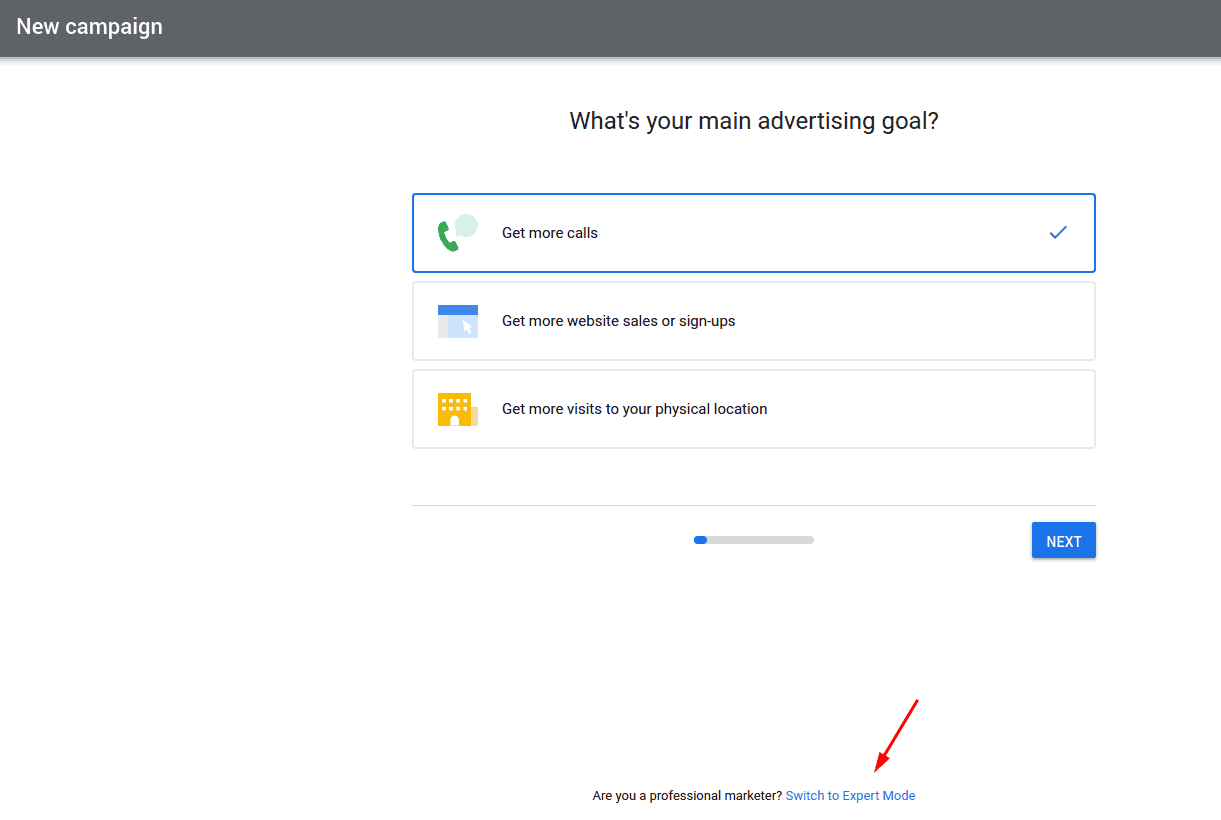This screenshot has width=1221, height=820.
Task: Select the Get more calls goal
Action: tap(754, 233)
